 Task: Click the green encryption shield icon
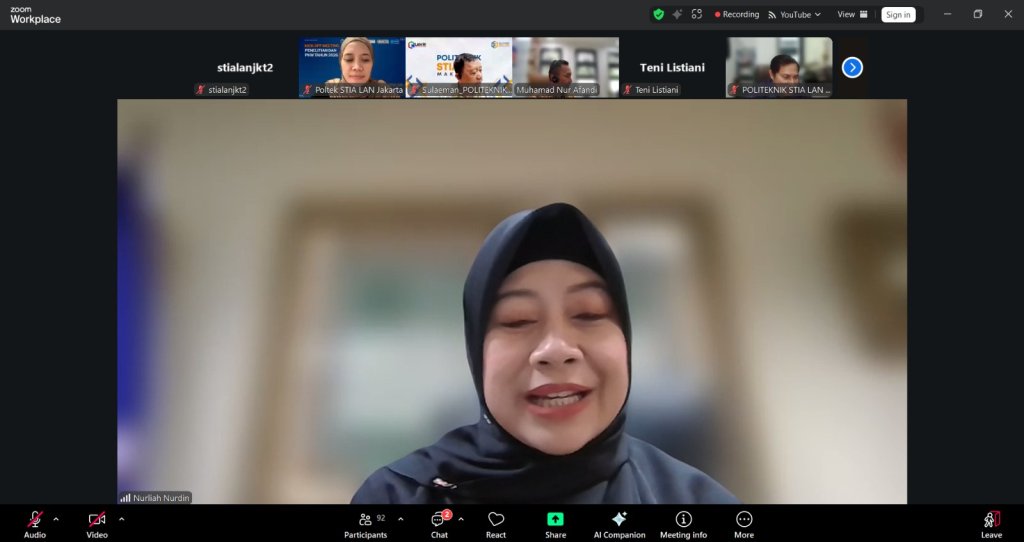click(x=658, y=14)
